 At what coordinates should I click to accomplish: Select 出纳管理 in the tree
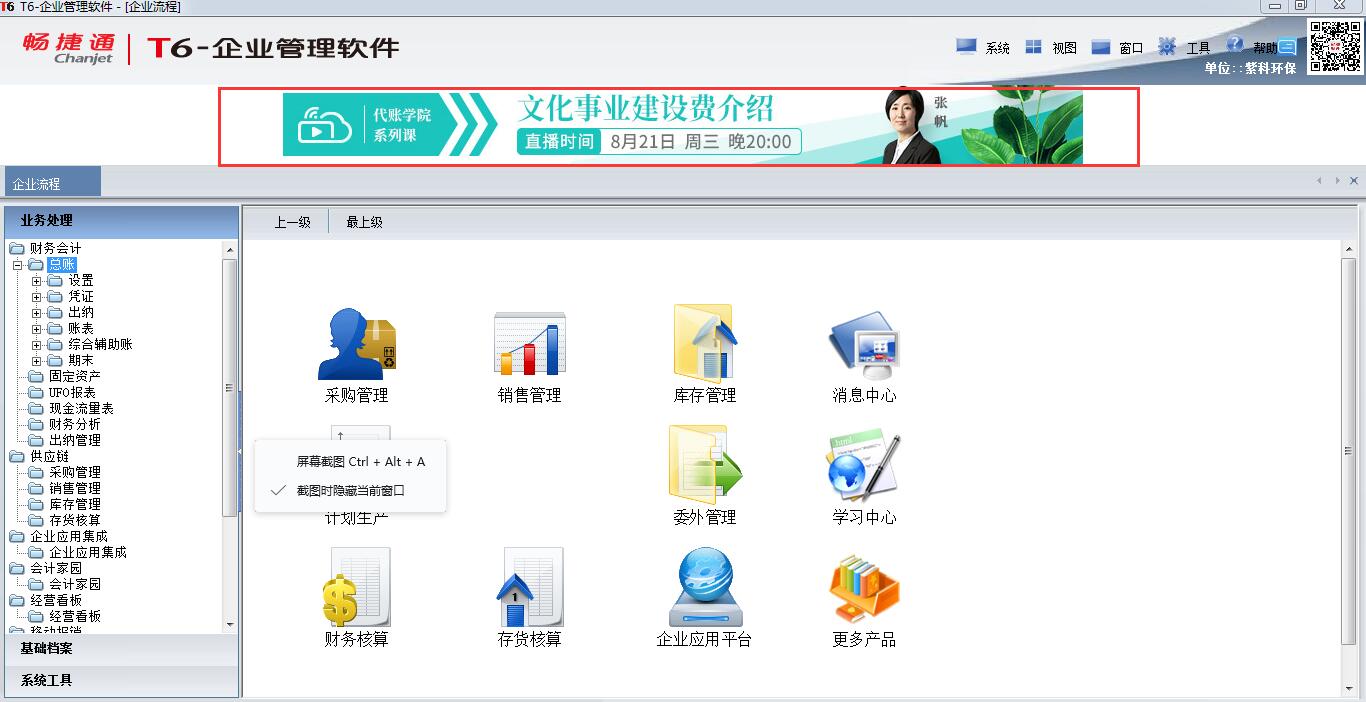click(75, 441)
